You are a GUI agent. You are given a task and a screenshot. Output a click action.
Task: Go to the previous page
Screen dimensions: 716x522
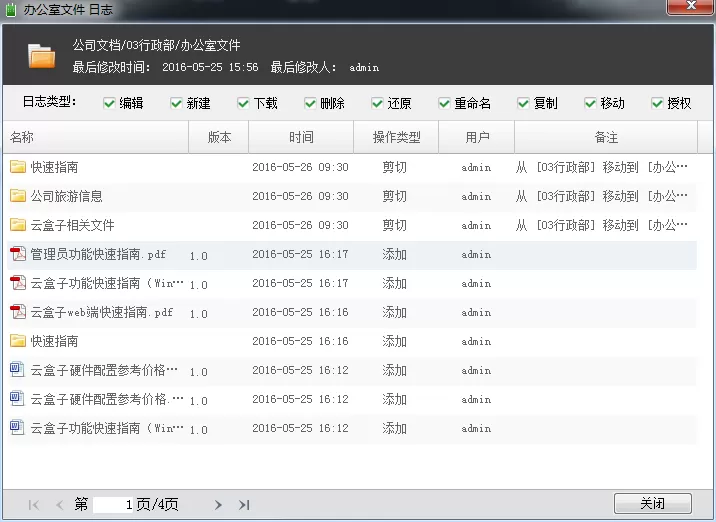59,505
